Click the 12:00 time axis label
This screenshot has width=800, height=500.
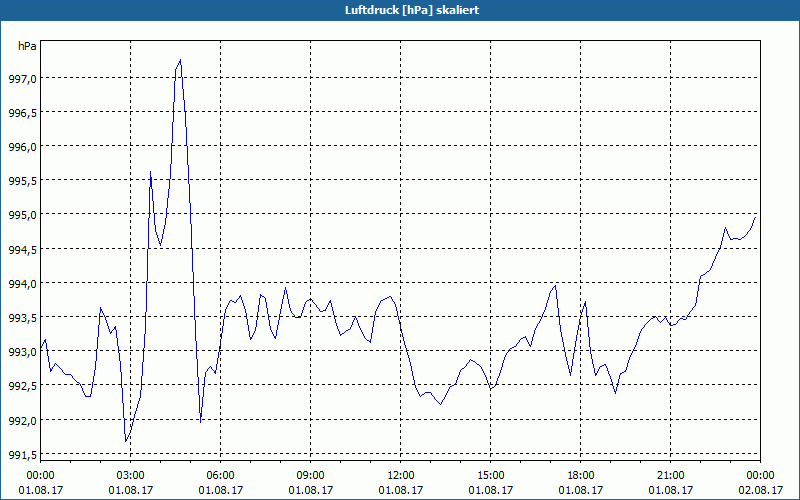(401, 476)
